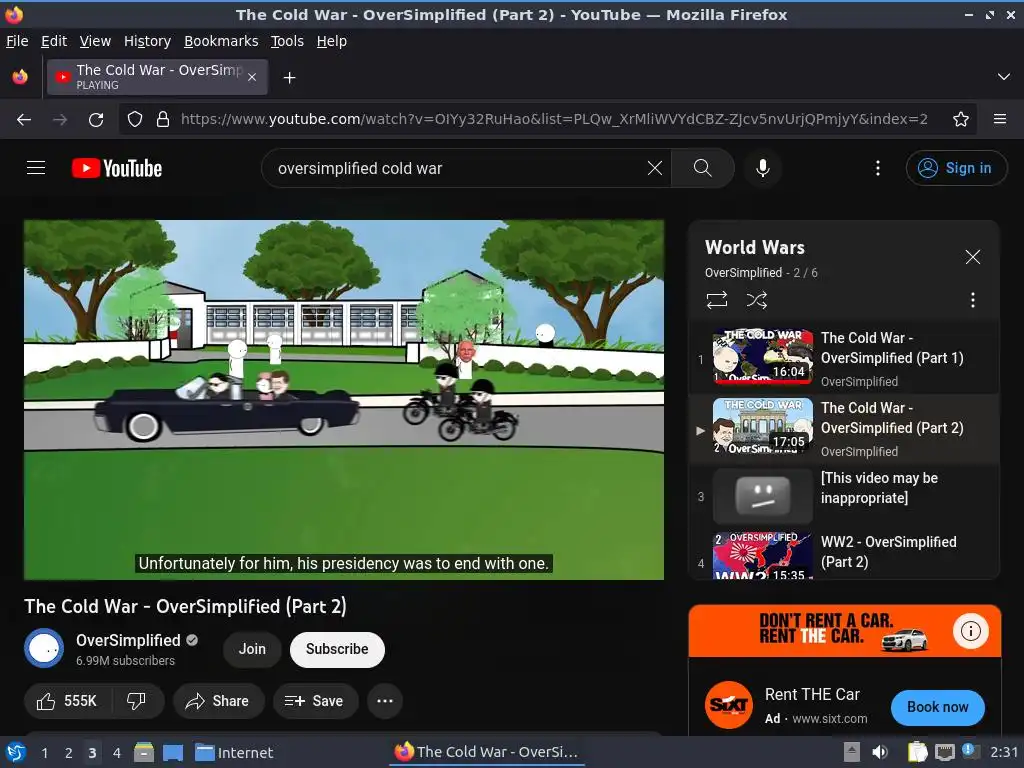Open Internet taskbar entry

[234, 753]
